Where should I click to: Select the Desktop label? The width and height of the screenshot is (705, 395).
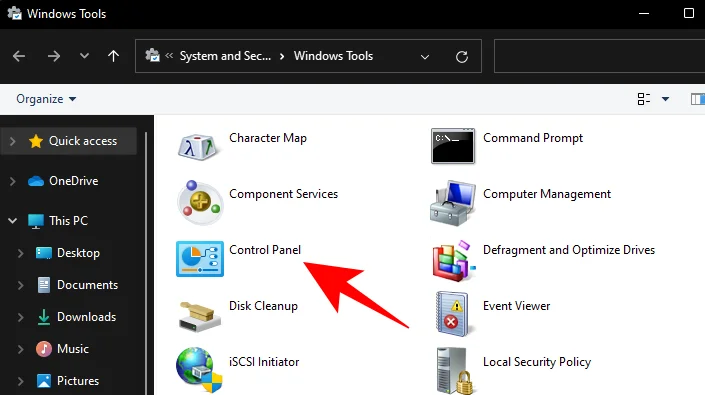click(x=78, y=253)
